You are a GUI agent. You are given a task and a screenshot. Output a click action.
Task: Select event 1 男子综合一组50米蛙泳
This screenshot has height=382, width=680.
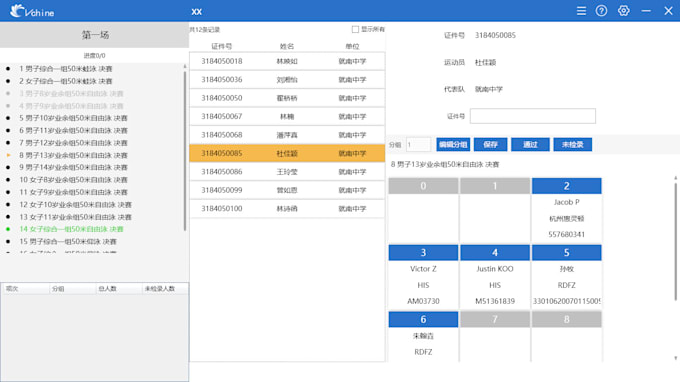pyautogui.click(x=65, y=69)
